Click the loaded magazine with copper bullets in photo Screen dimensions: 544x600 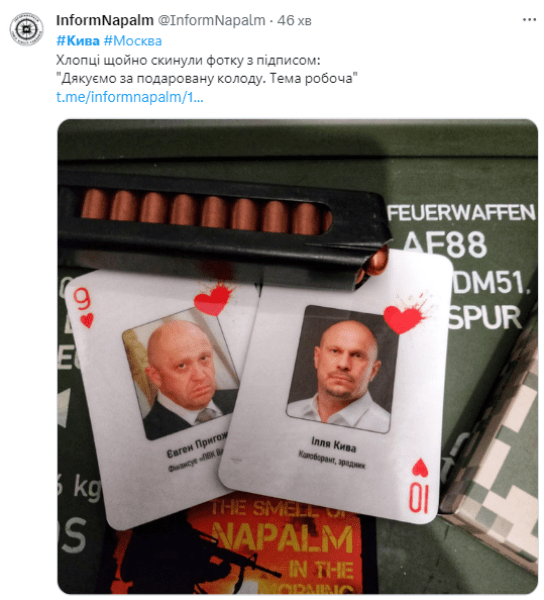224,222
